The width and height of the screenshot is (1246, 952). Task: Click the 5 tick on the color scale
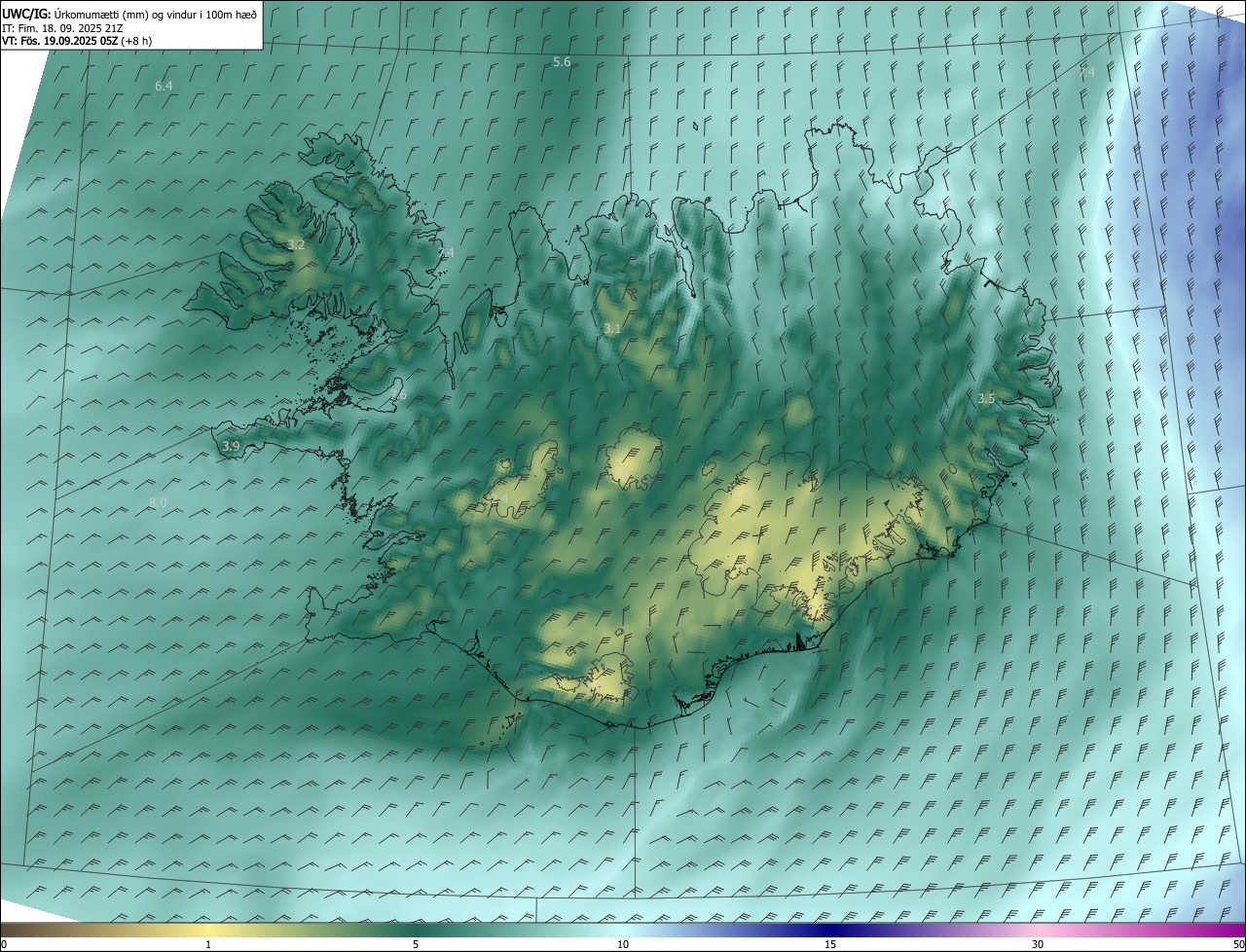coord(416,944)
